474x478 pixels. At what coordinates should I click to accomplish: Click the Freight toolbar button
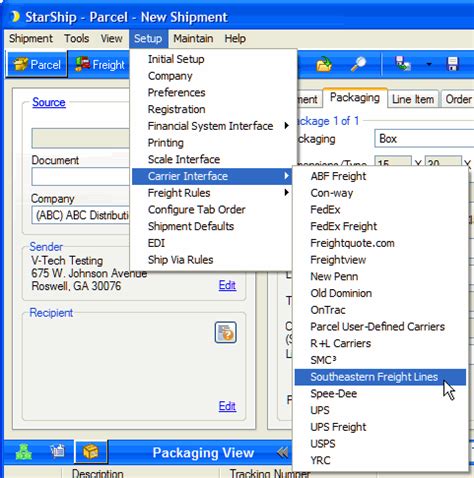coord(100,64)
